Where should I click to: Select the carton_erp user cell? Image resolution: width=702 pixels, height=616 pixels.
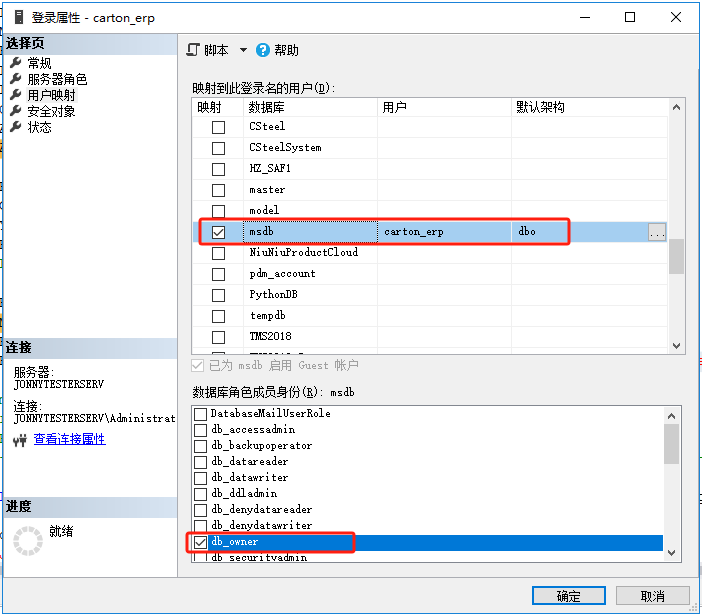click(445, 232)
